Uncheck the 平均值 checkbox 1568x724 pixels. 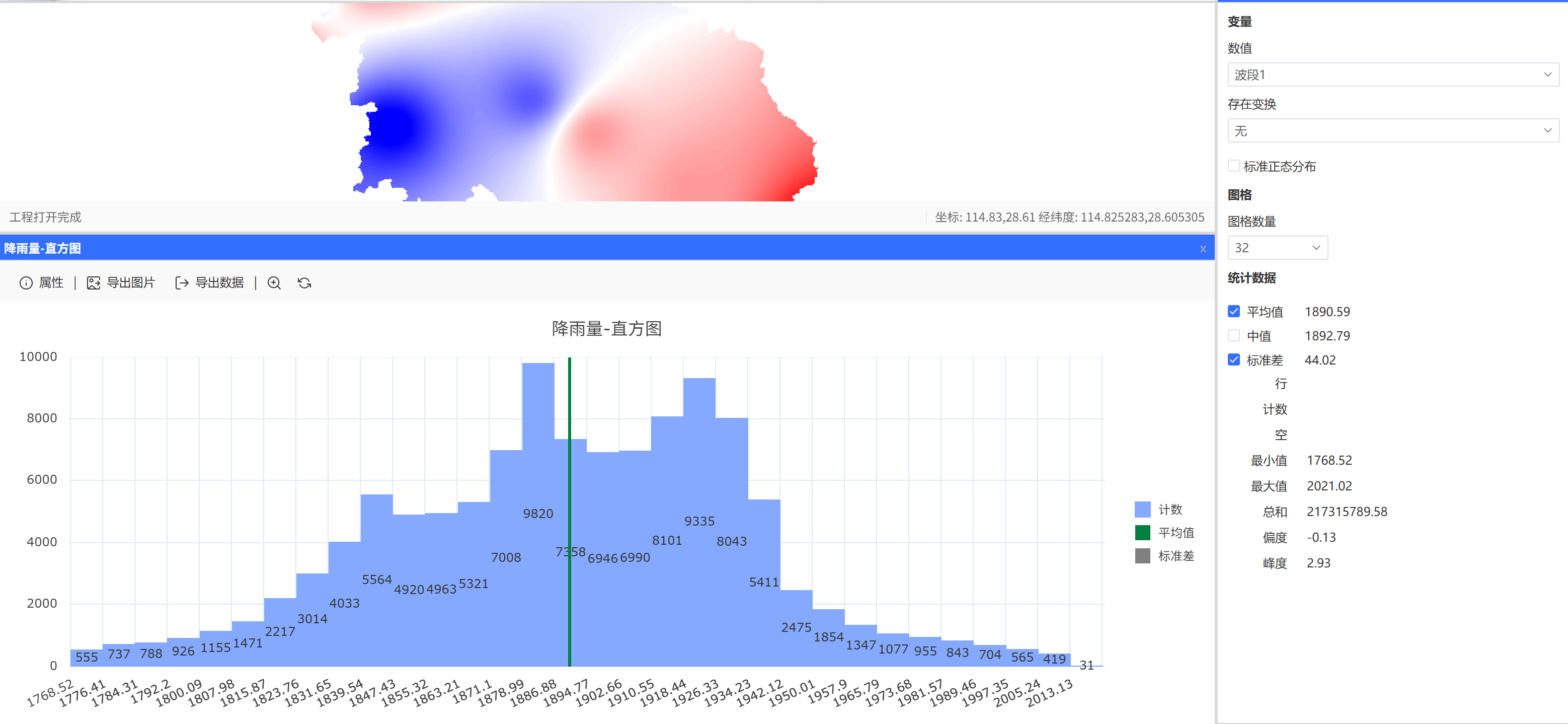pyautogui.click(x=1234, y=311)
